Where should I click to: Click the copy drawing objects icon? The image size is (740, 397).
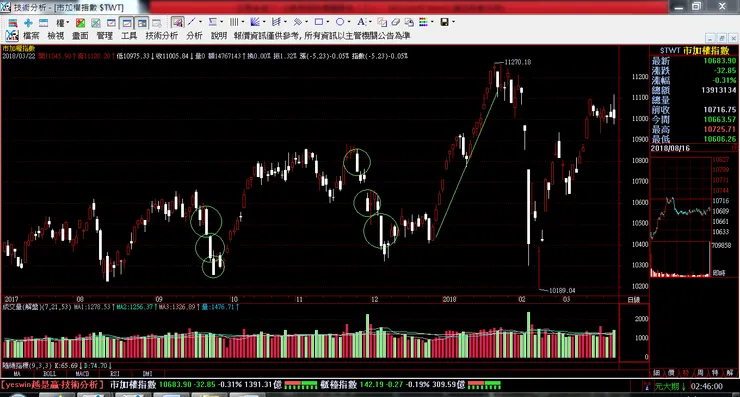[382, 22]
